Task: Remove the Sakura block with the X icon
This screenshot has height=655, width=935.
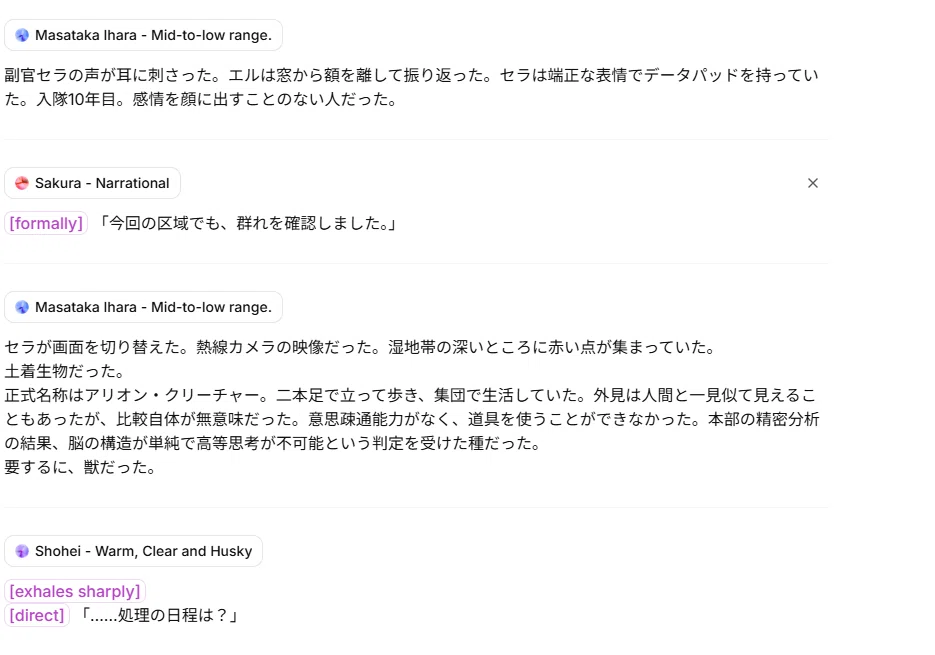Action: pyautogui.click(x=813, y=183)
